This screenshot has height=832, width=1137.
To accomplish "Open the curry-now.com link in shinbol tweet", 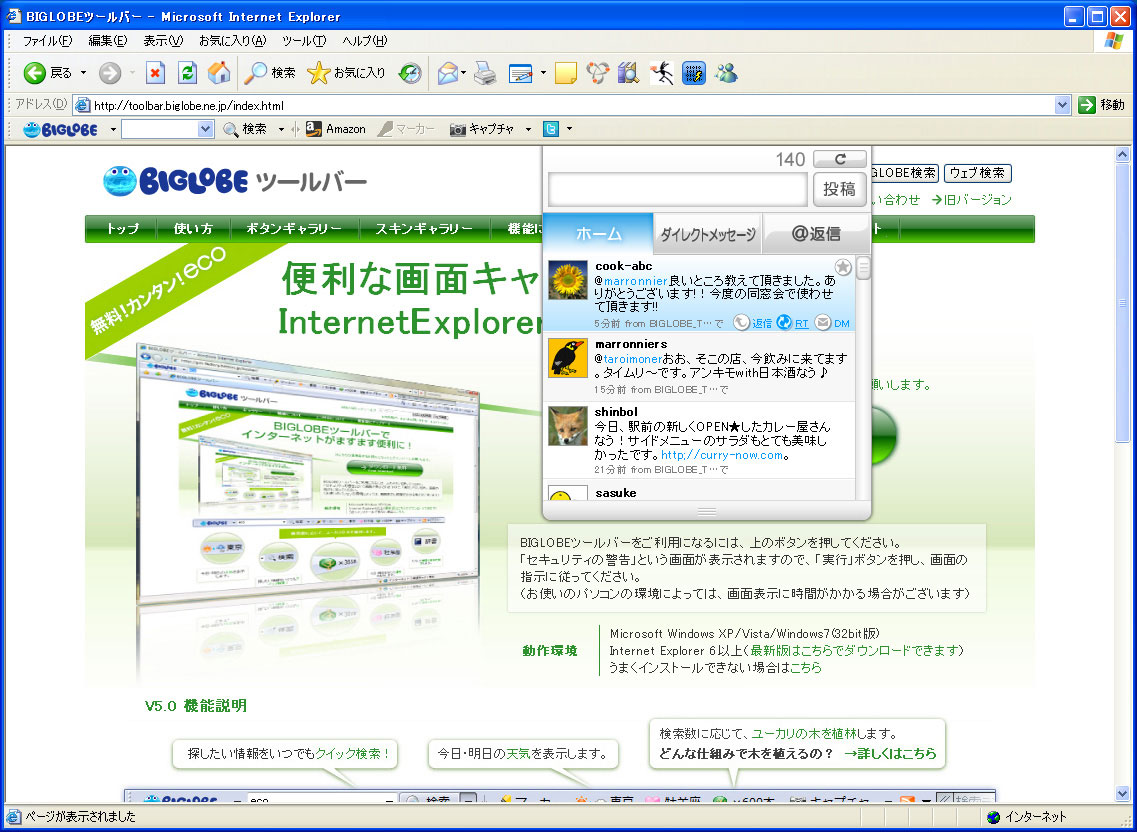I will coord(722,455).
